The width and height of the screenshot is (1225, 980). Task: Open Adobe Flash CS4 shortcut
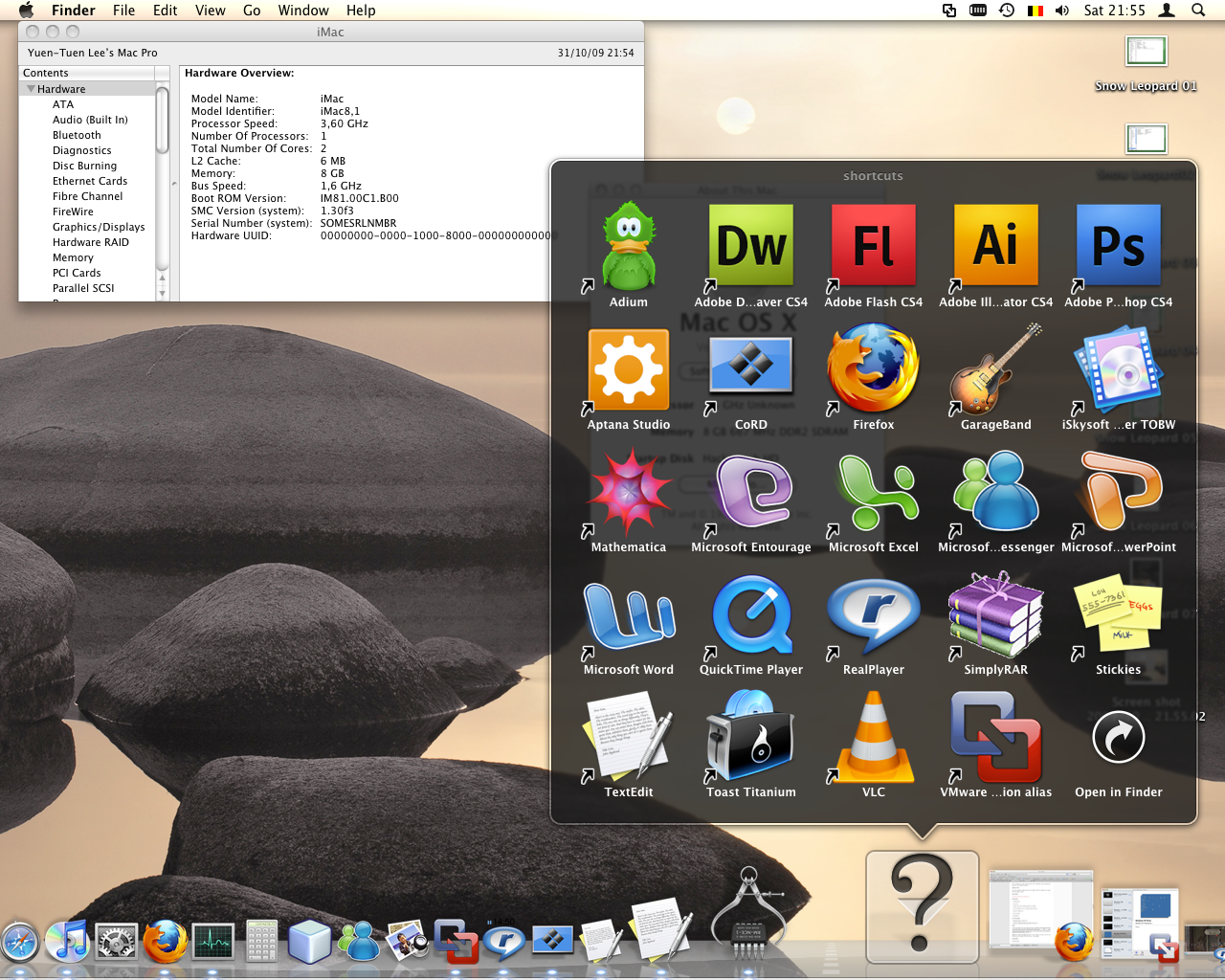tap(874, 245)
